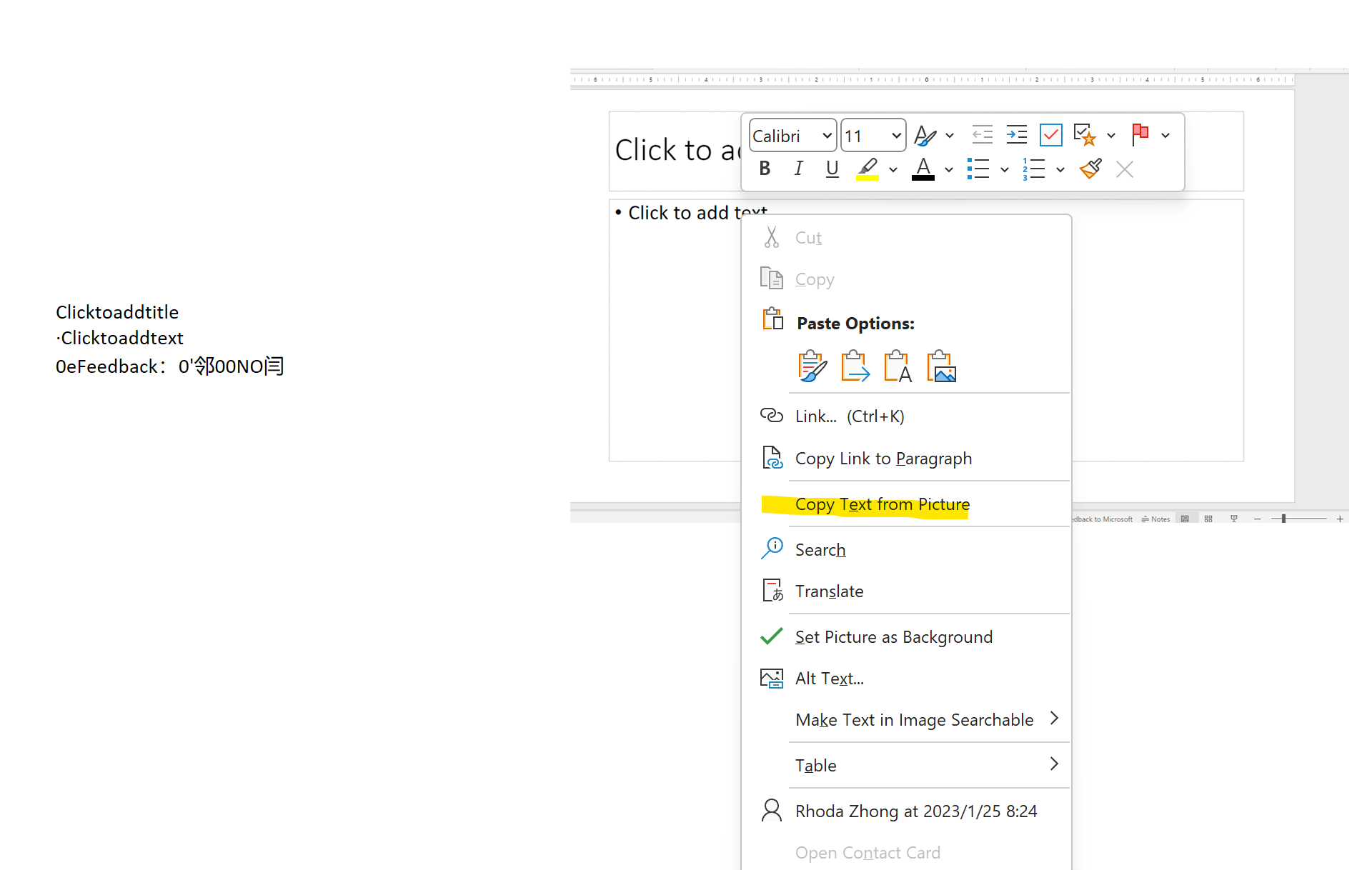Choose Keep Text Only paste option
Screen dimensions: 1372x870
(898, 366)
